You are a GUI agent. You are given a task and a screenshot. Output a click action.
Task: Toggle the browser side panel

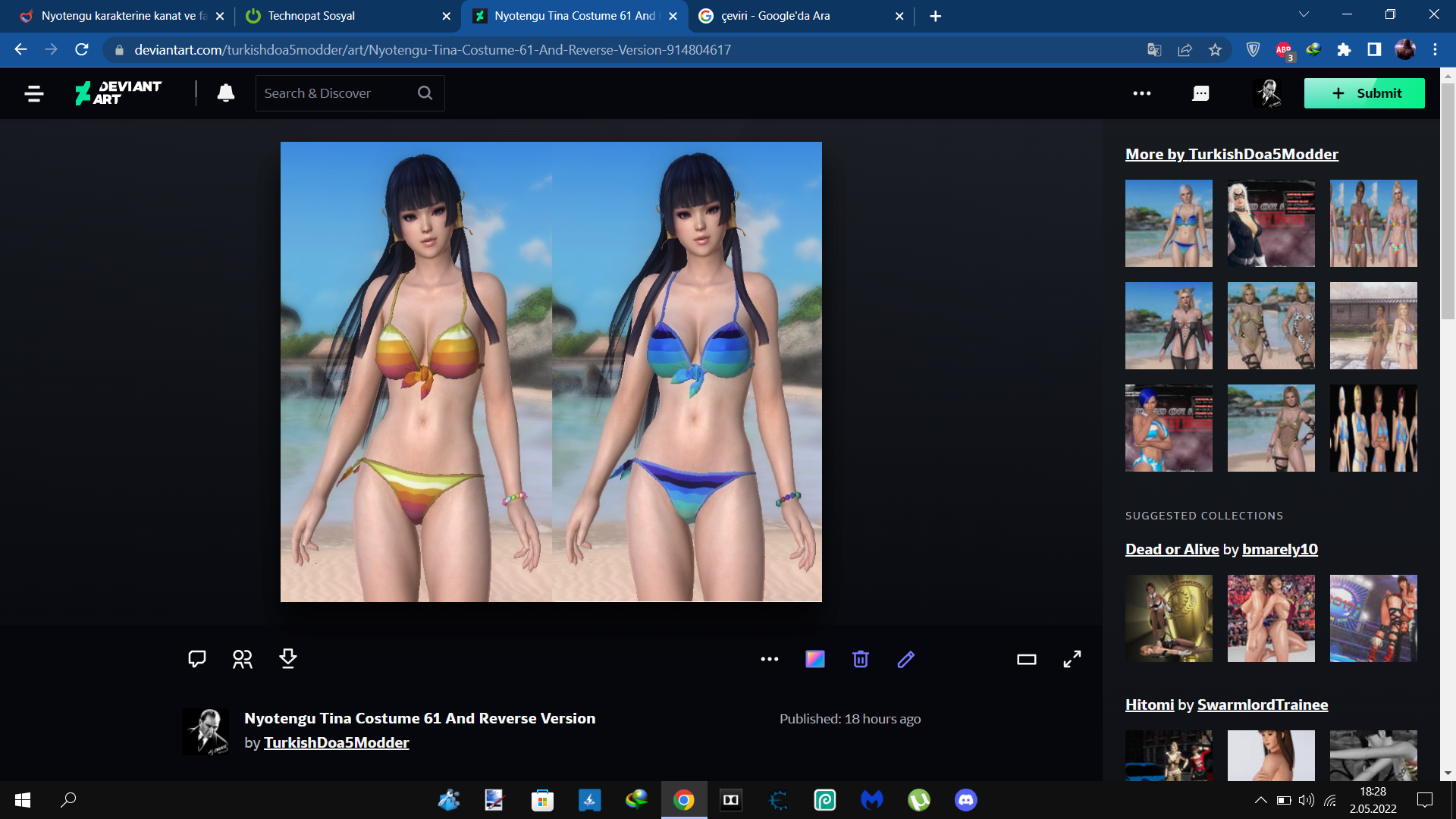[1374, 49]
